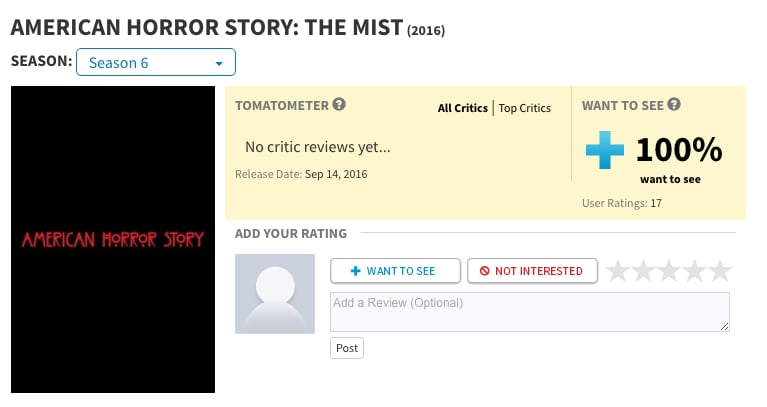Rate one star in the rating row

point(618,271)
